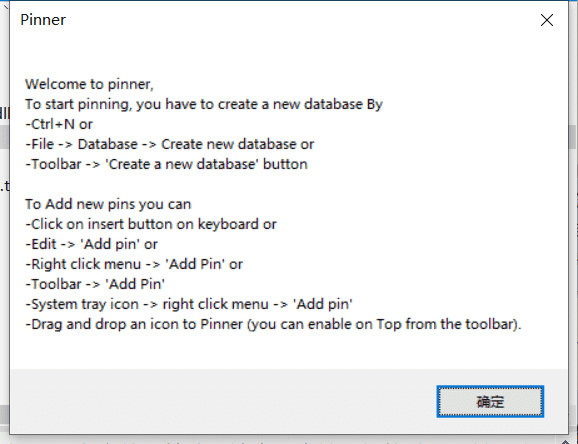Click the background window scrollbar at right edge

click(x=573, y=137)
